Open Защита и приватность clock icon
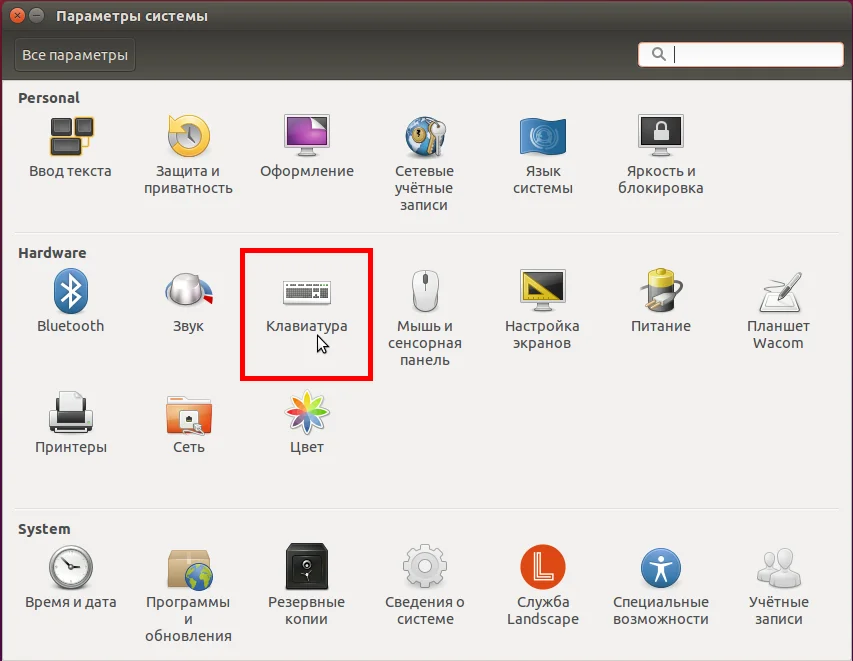The image size is (853, 661). pos(188,135)
